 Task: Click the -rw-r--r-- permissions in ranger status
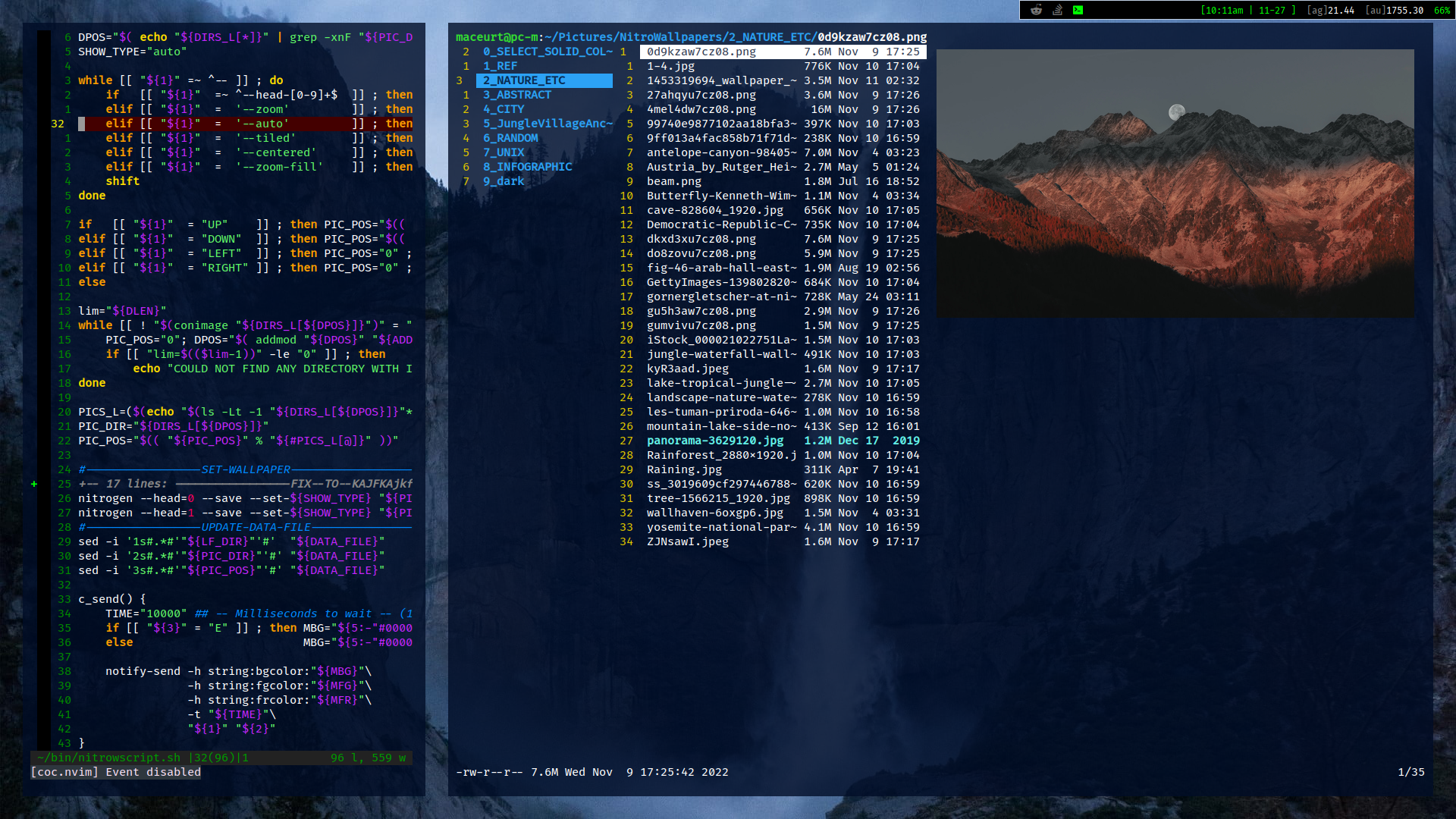[x=490, y=772]
